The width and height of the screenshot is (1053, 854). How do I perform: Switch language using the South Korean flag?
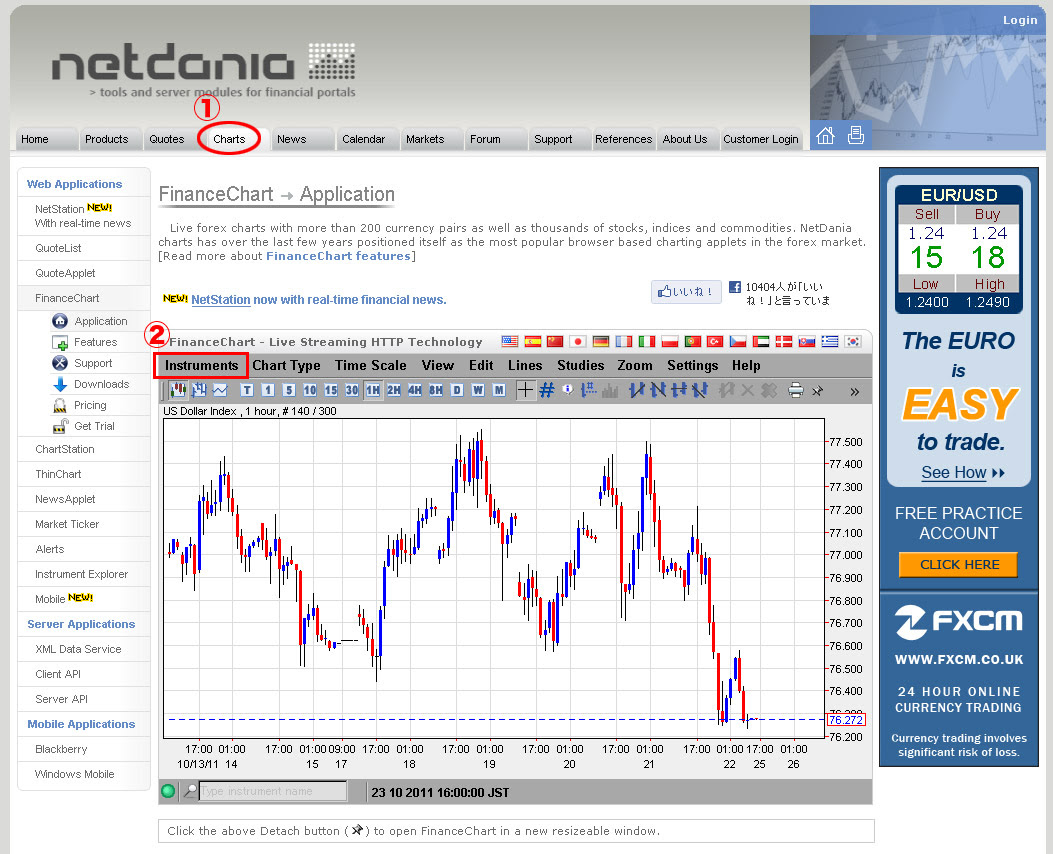click(x=853, y=342)
